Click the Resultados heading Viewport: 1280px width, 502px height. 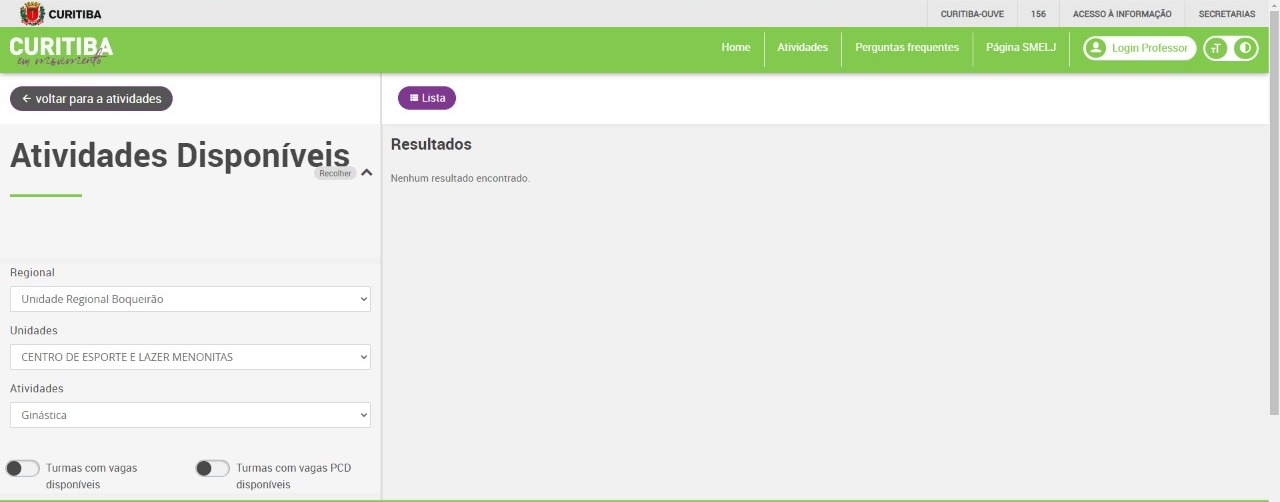(x=431, y=145)
